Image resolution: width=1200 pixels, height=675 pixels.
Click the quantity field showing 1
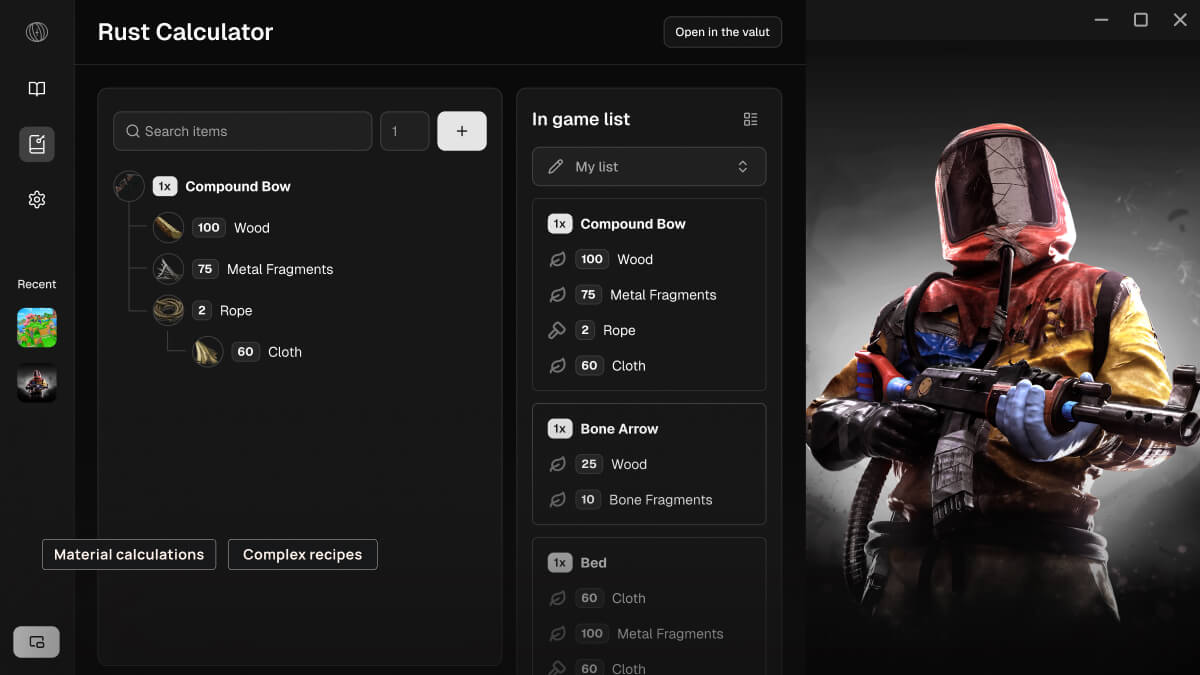405,131
